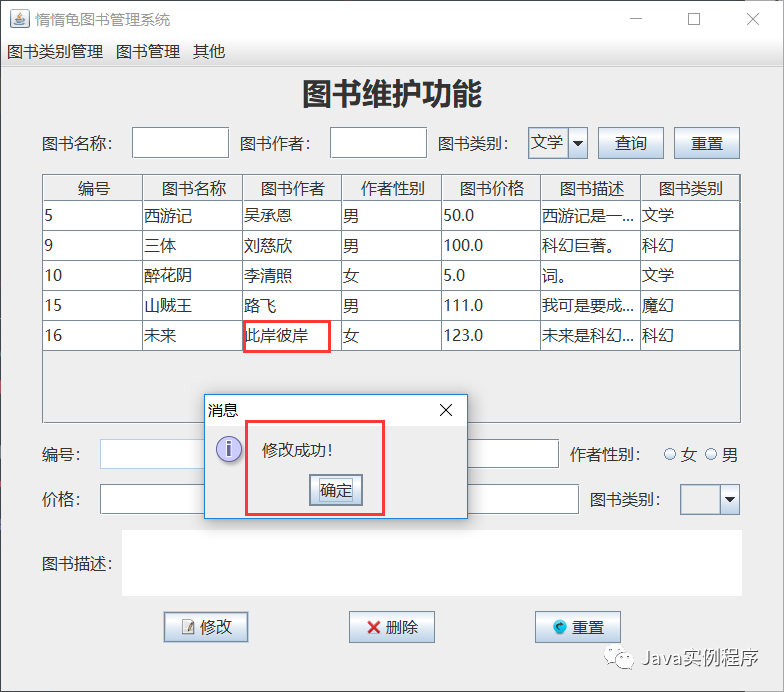Click the ID cell 10
This screenshot has width=784, height=692.
point(93,276)
